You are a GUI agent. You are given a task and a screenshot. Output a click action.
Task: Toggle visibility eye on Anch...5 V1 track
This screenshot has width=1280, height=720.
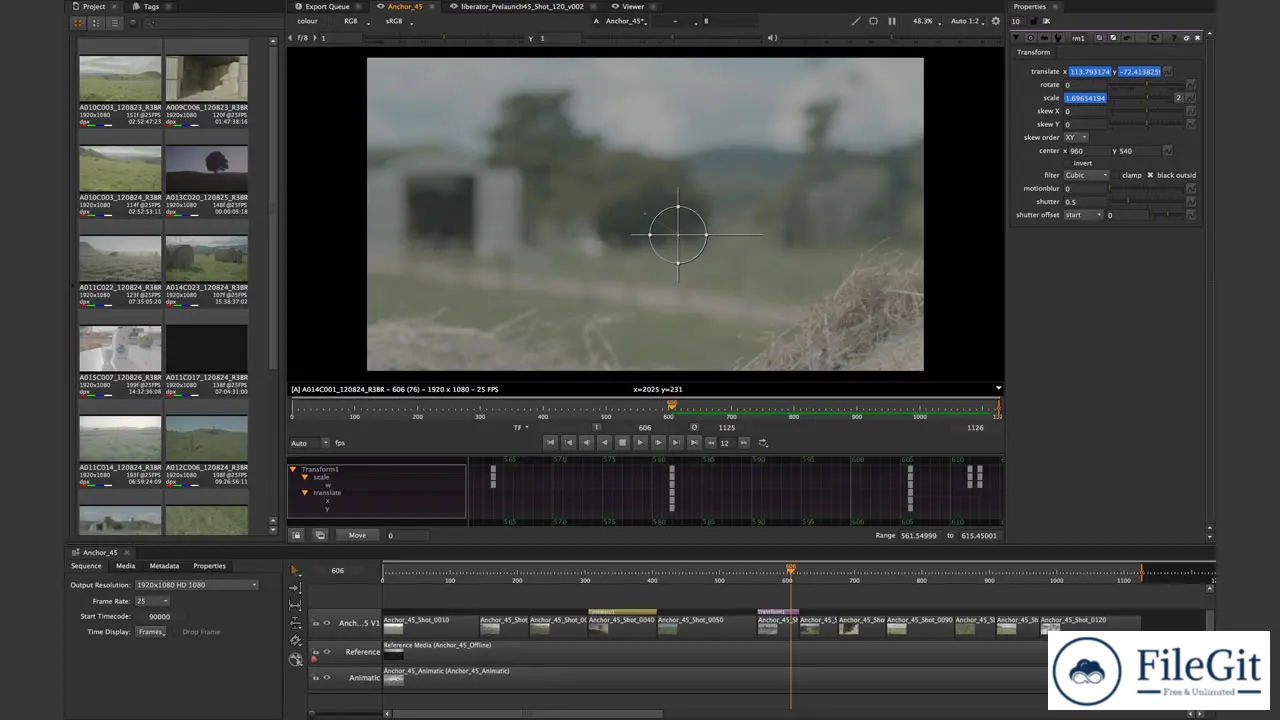point(326,623)
